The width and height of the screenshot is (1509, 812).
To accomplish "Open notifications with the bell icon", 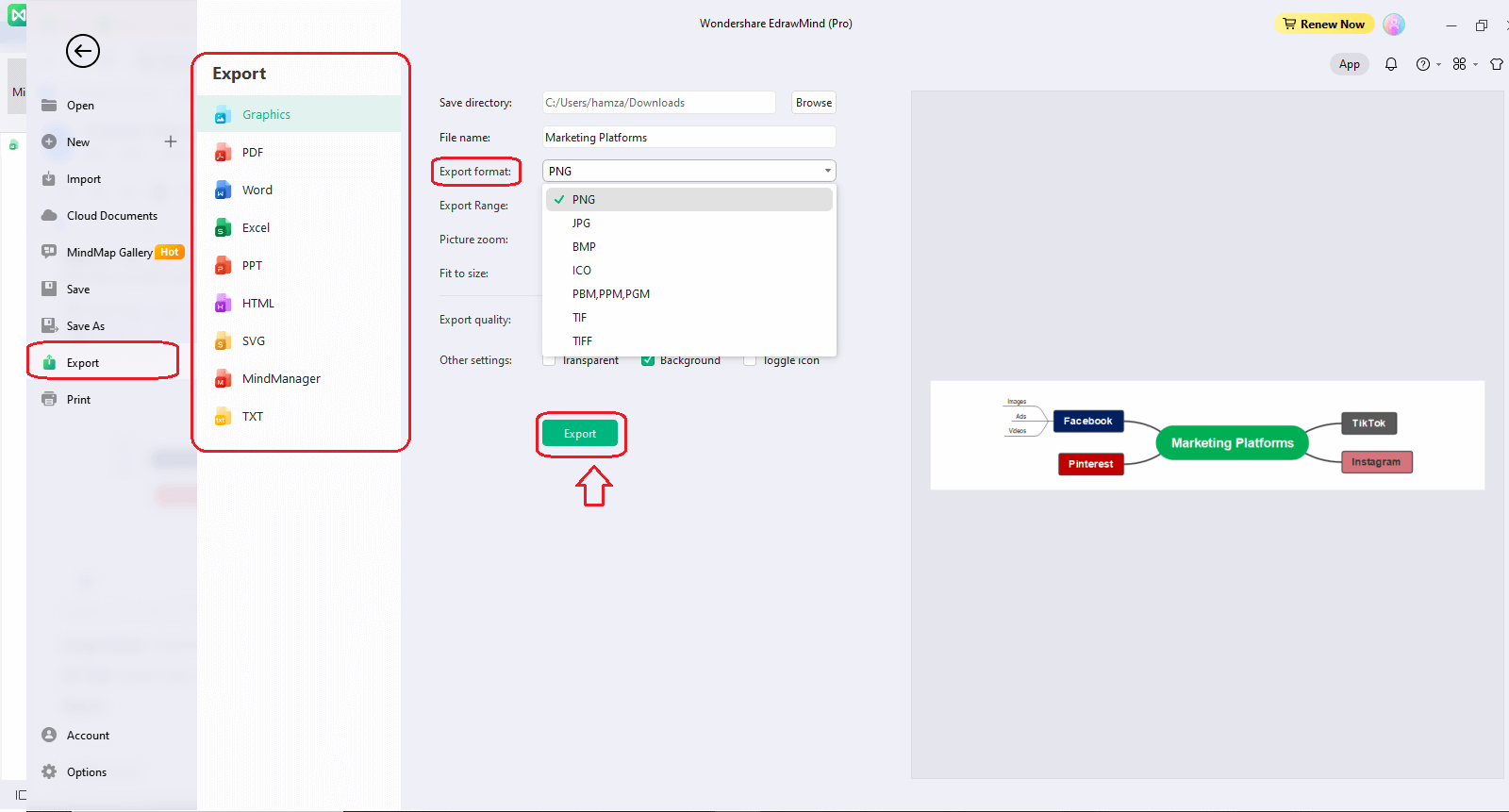I will pos(1391,64).
